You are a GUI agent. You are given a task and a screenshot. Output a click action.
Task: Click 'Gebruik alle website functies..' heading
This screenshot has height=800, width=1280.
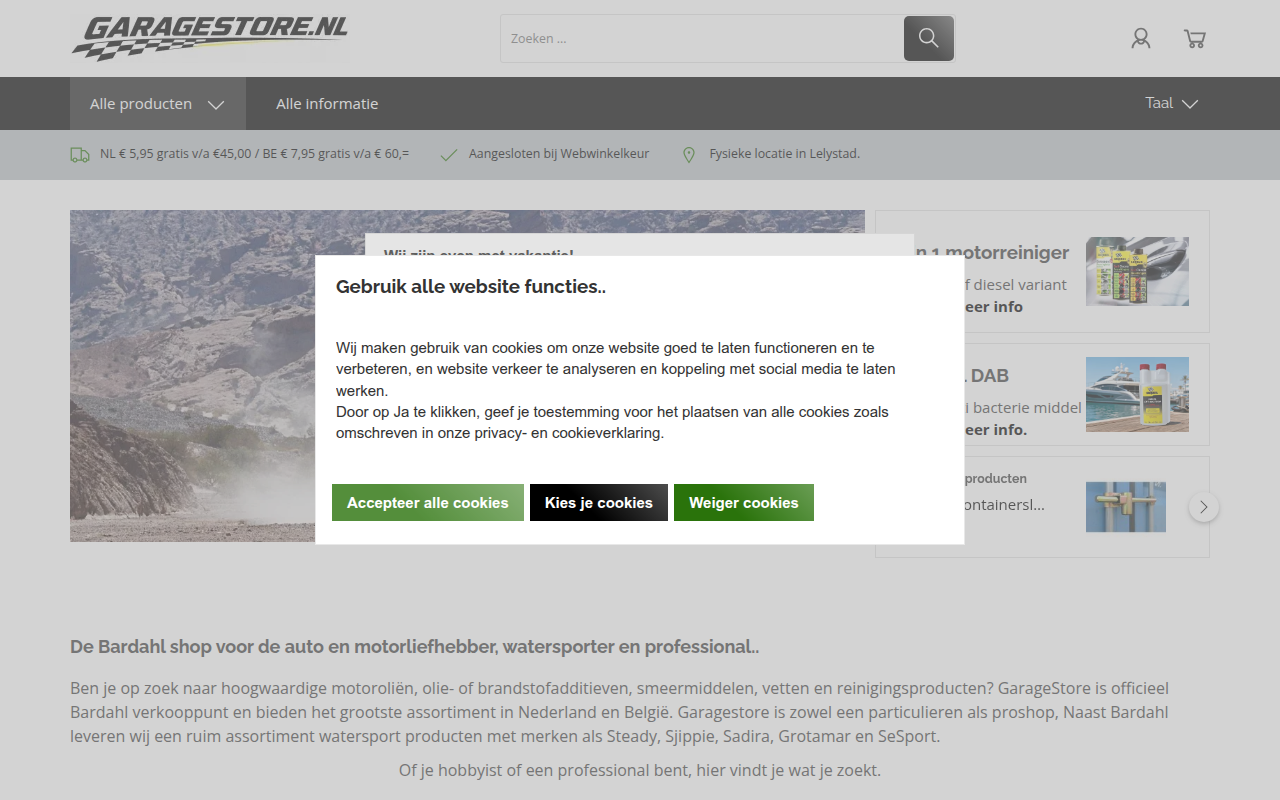point(471,287)
